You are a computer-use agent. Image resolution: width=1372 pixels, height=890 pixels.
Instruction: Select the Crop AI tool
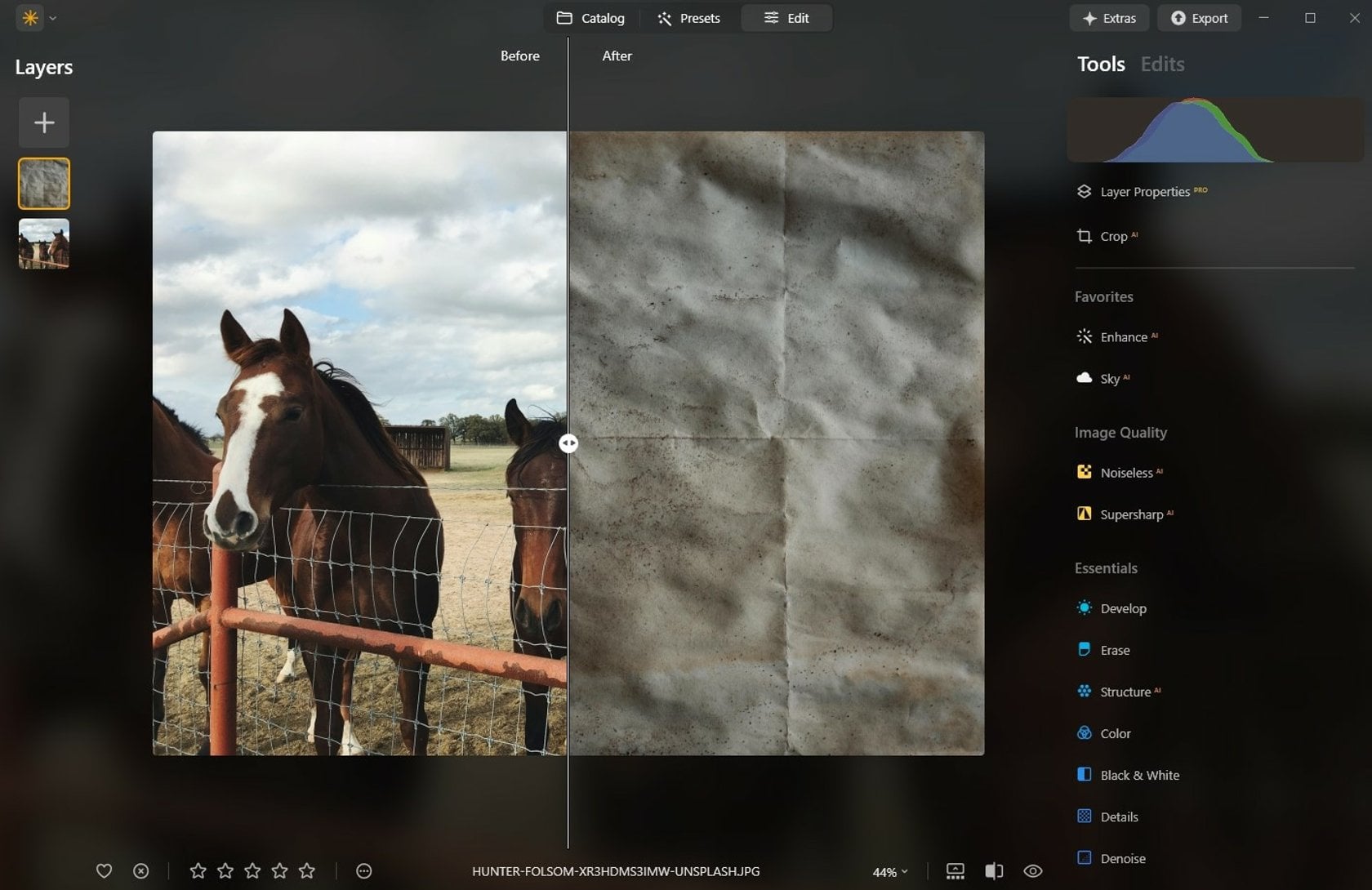1112,236
